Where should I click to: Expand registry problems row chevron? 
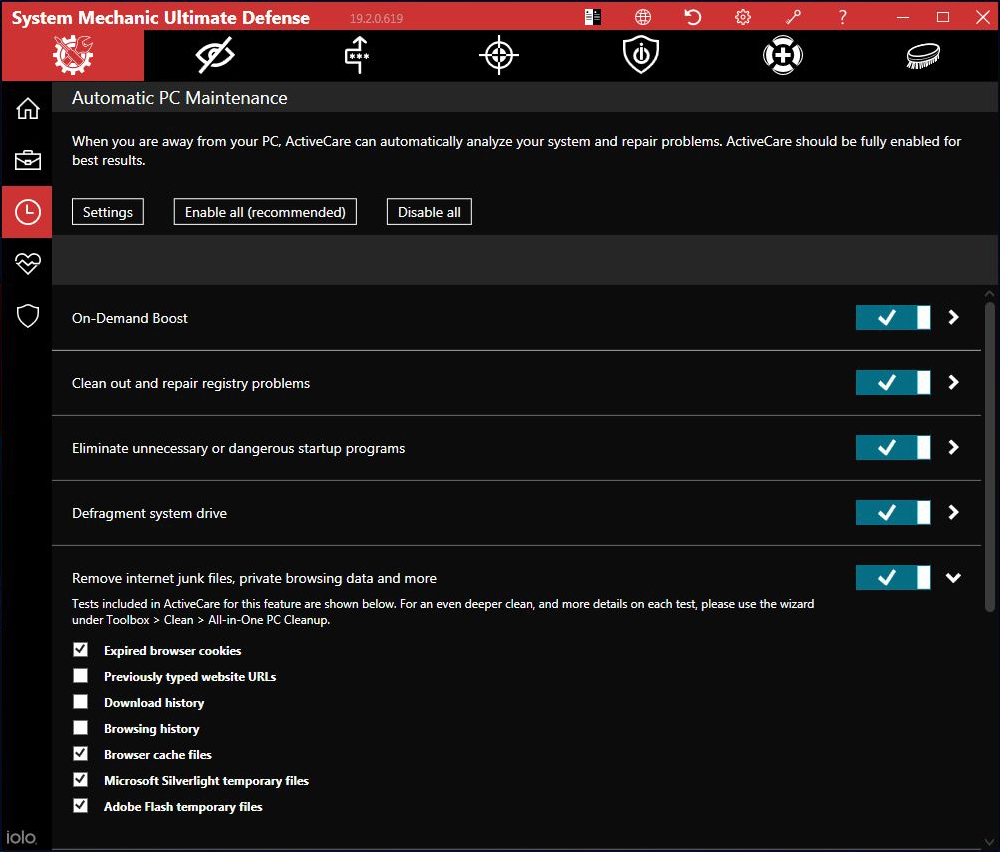(953, 383)
